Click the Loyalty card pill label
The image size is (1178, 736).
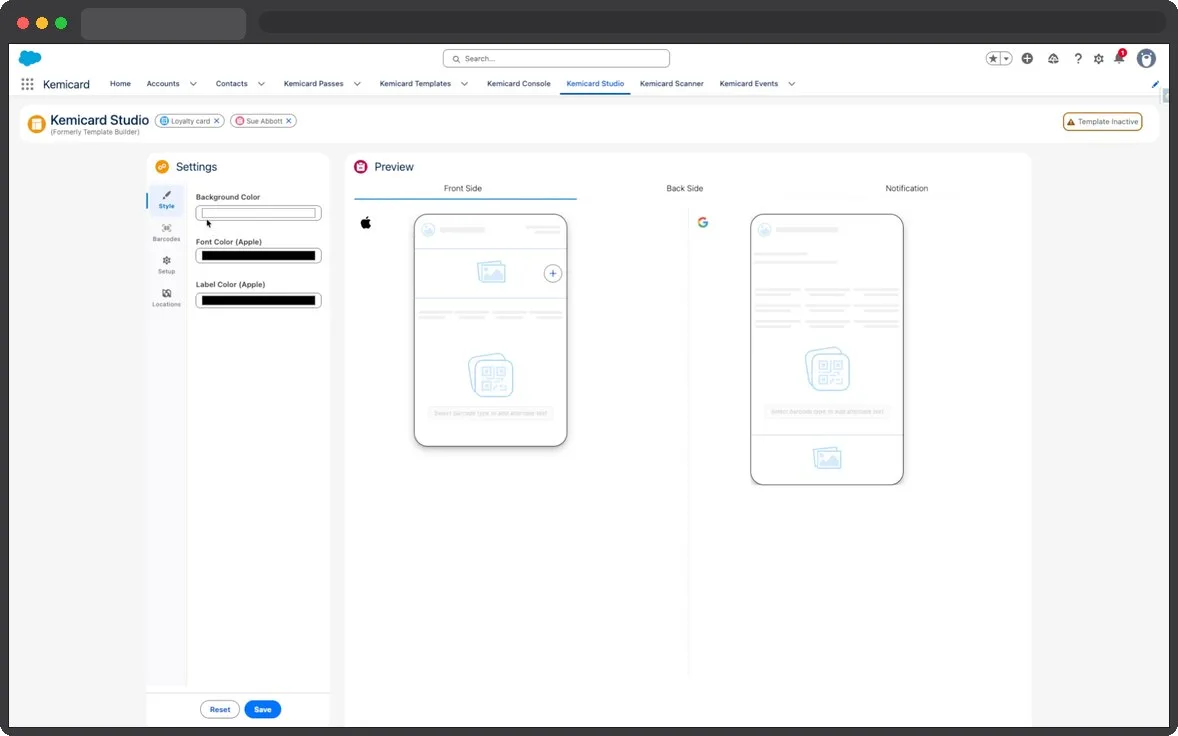pos(190,121)
